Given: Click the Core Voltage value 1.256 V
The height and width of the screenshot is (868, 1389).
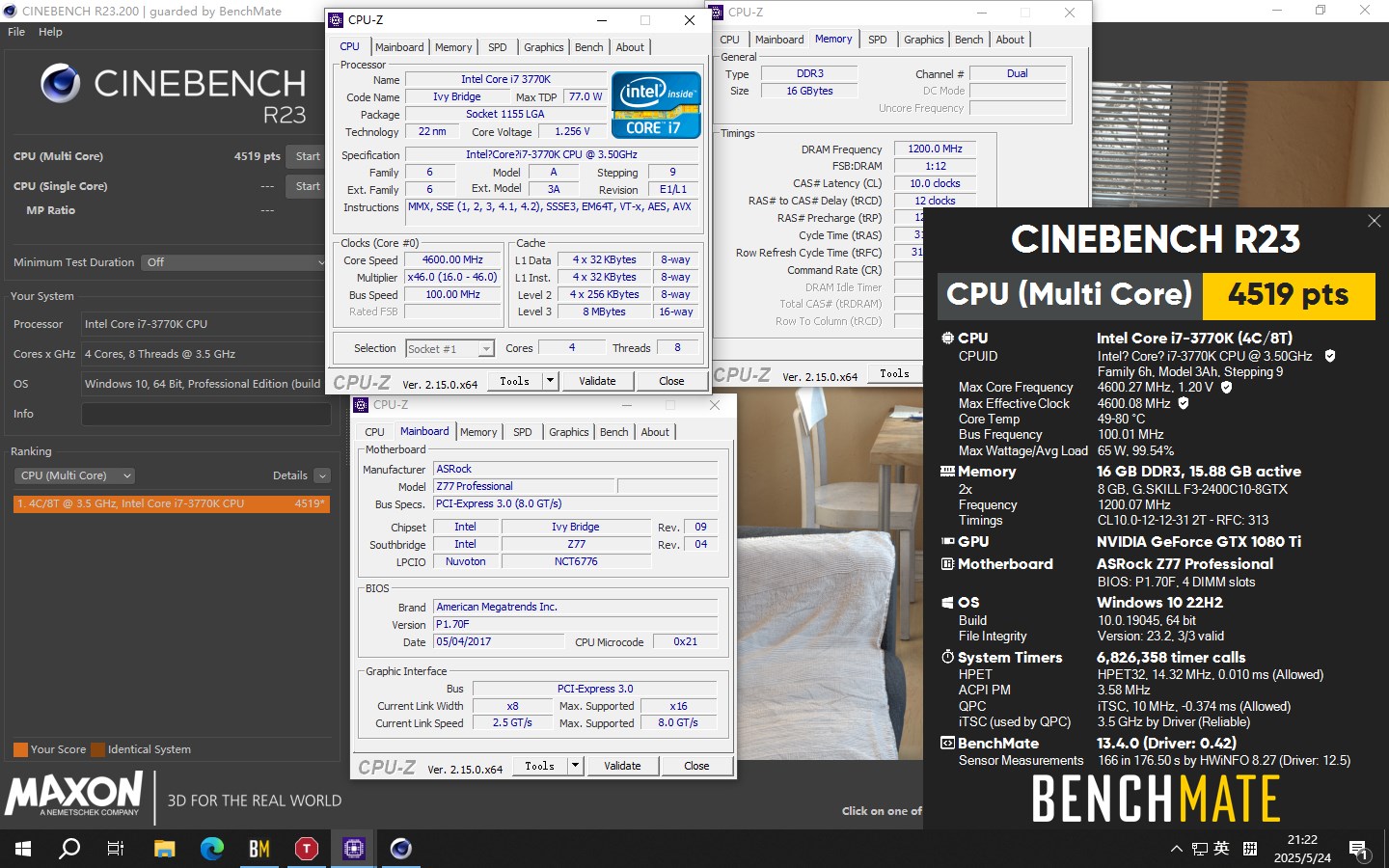Looking at the screenshot, I should 572,131.
